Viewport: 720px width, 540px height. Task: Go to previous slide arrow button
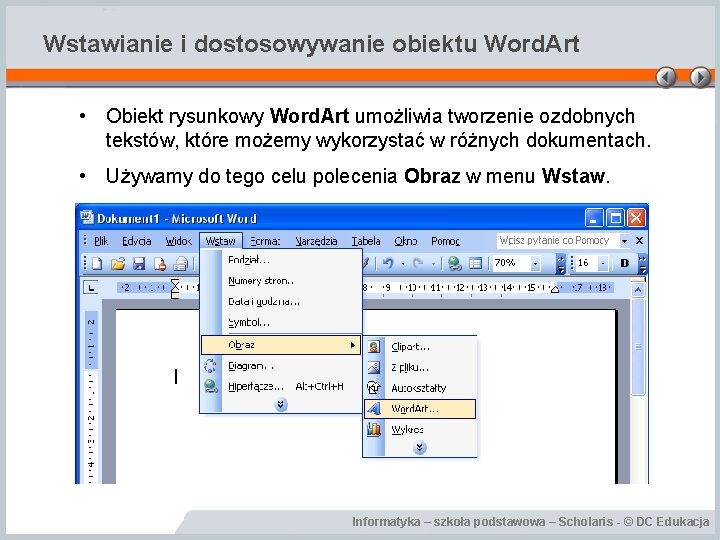666,77
